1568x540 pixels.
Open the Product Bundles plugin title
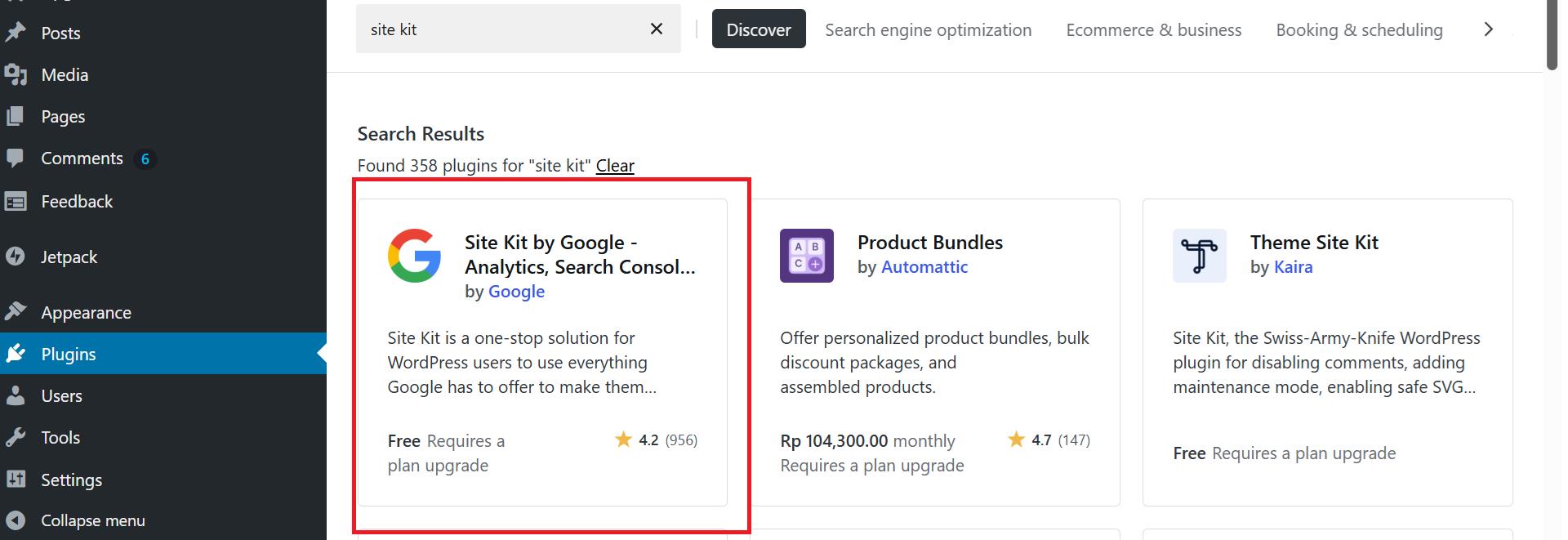pos(930,242)
